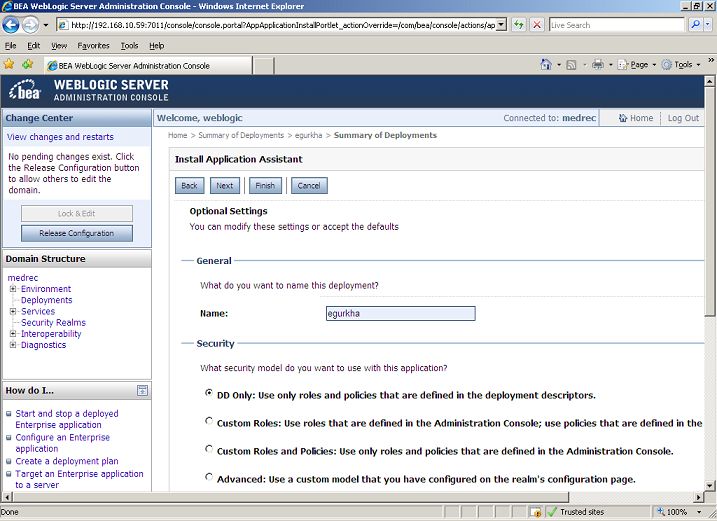717x521 pixels.
Task: Select Custom Roles and Policies radio button
Action: click(x=209, y=449)
